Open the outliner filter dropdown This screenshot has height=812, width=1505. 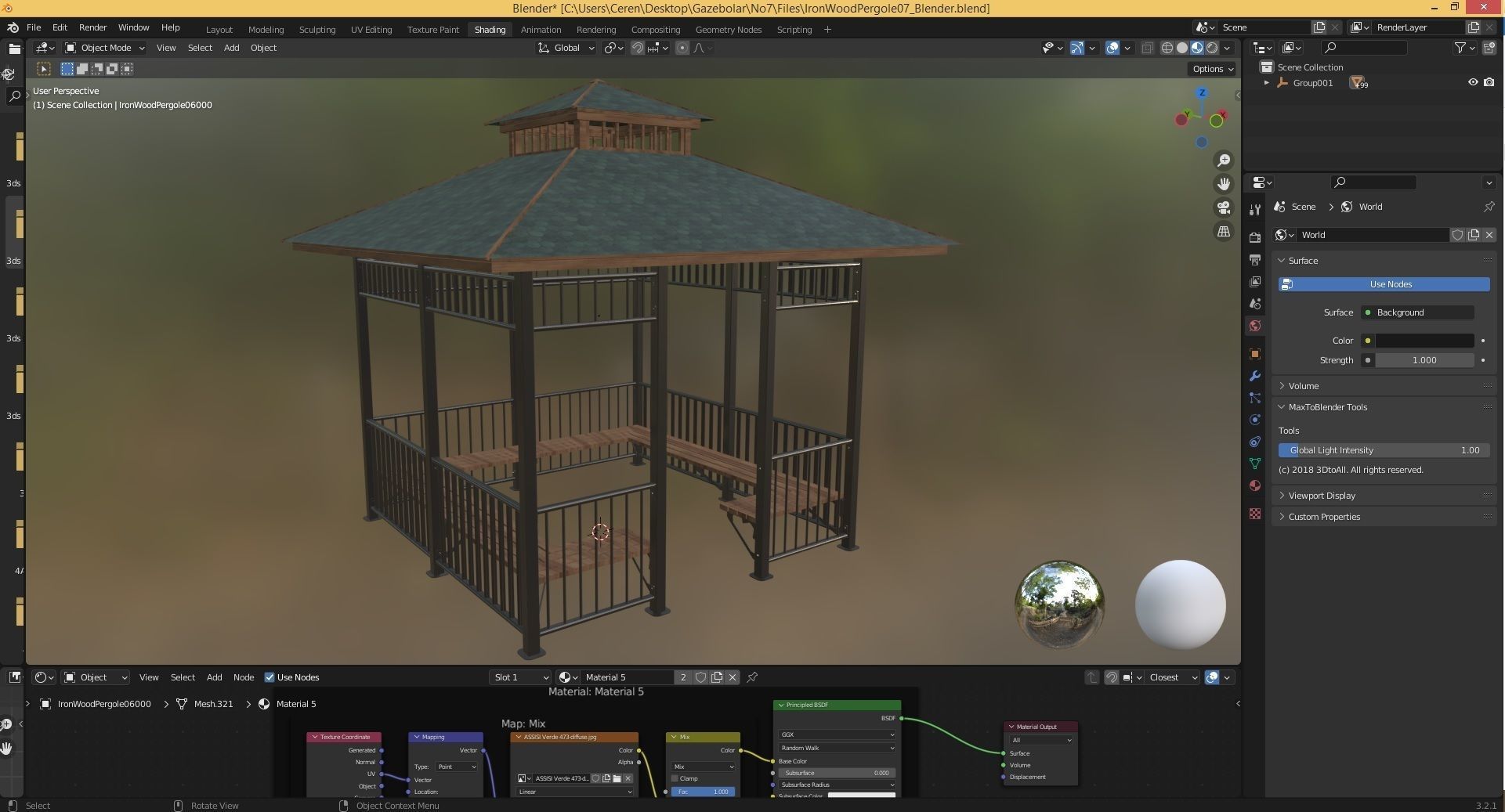click(1464, 48)
